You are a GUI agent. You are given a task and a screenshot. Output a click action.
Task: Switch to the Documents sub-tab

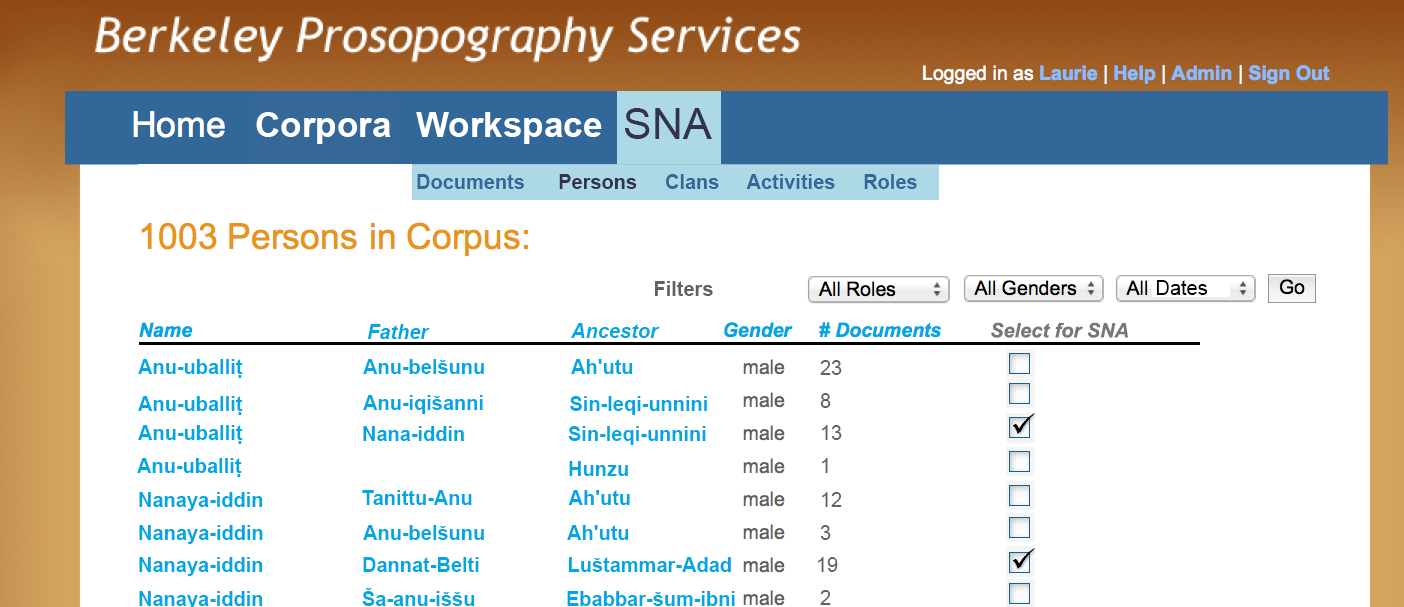[x=470, y=182]
